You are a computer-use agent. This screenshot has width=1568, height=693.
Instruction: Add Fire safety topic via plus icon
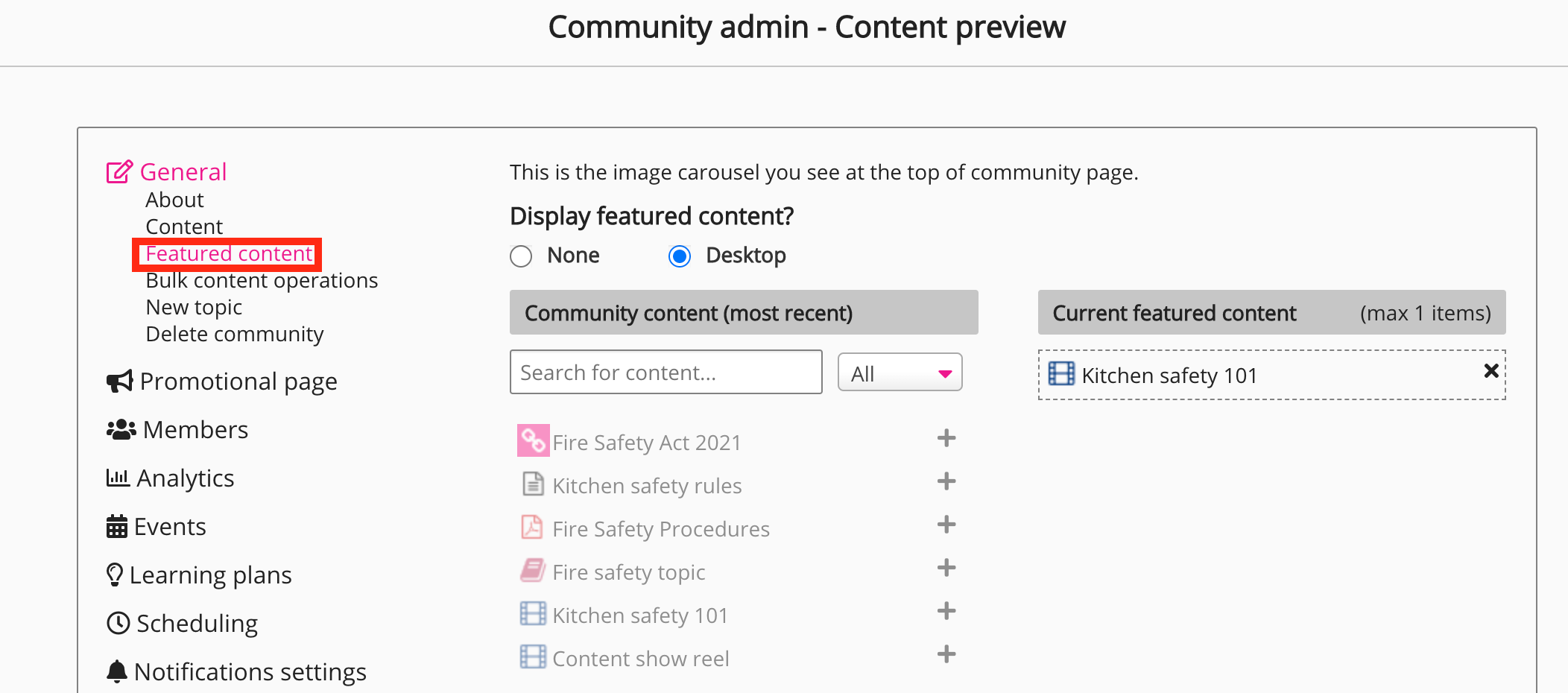click(946, 568)
